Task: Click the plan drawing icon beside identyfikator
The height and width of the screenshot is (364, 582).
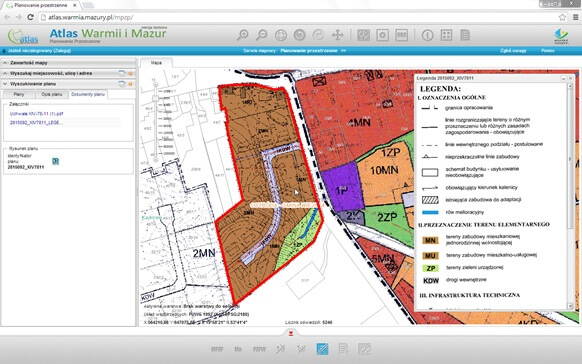Action: [55, 161]
